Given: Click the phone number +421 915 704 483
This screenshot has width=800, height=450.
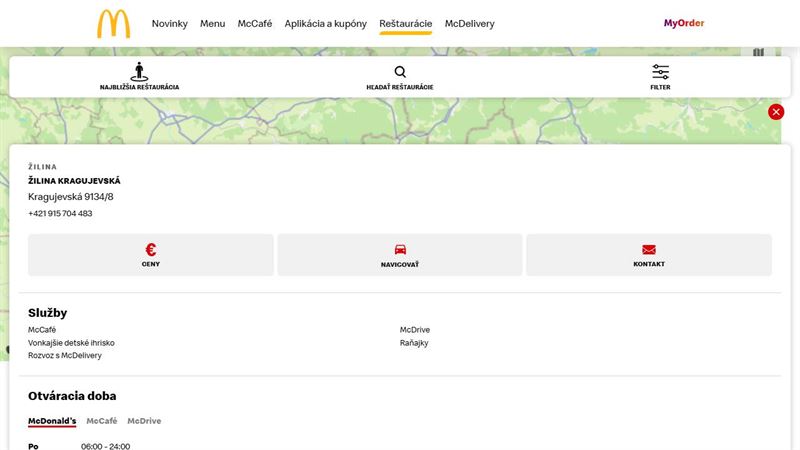Looking at the screenshot, I should [x=60, y=213].
